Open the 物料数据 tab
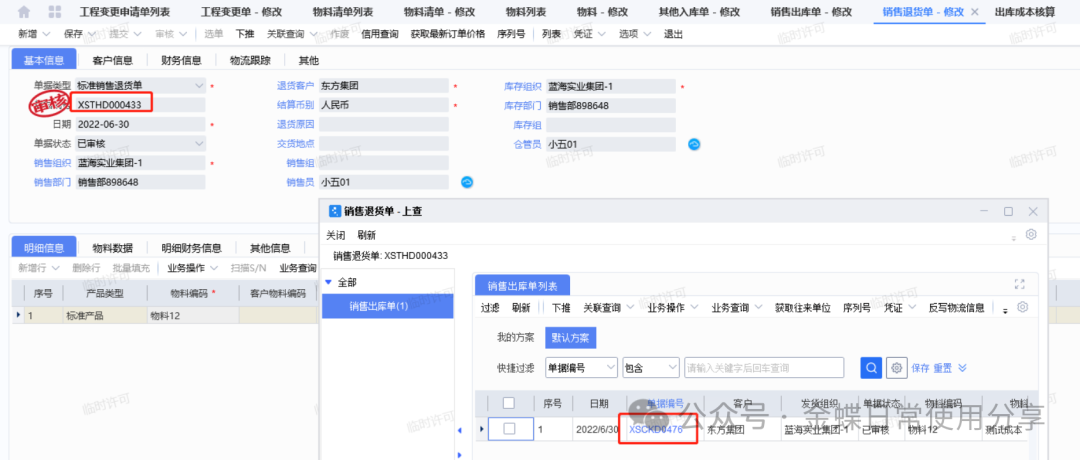 112,248
